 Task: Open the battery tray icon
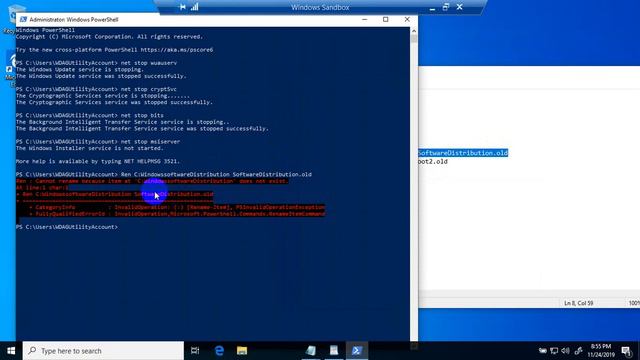point(542,351)
